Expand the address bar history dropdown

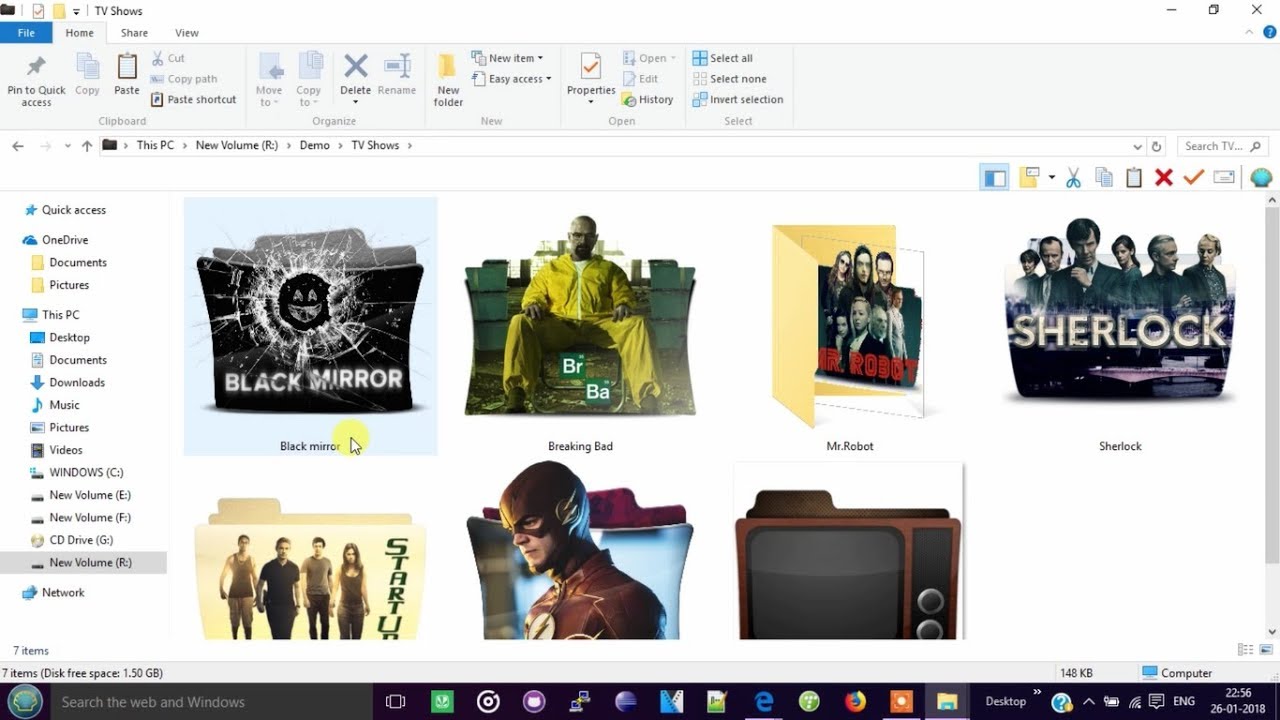(1137, 145)
